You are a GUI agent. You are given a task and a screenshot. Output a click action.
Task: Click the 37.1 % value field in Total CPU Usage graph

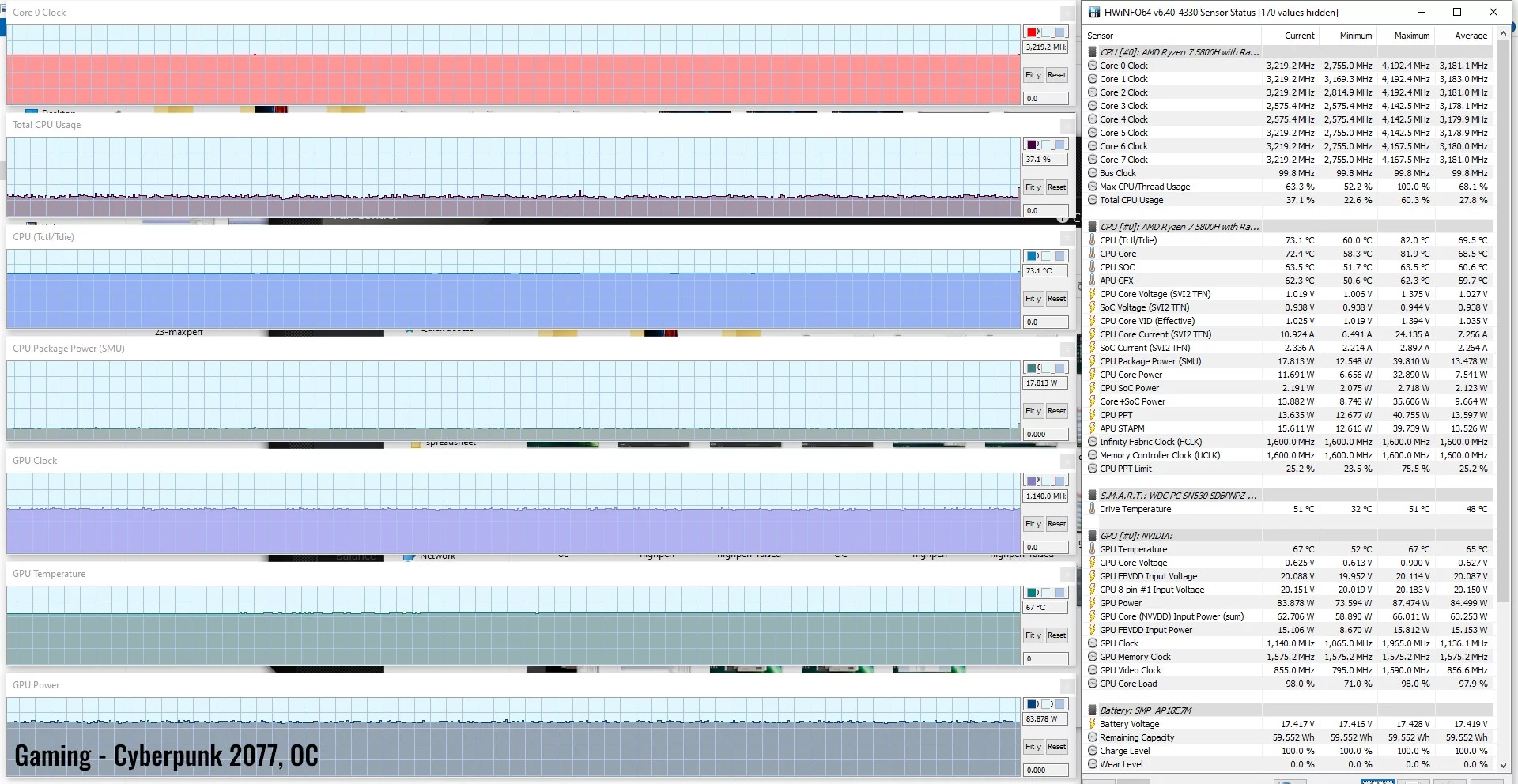click(x=1045, y=160)
